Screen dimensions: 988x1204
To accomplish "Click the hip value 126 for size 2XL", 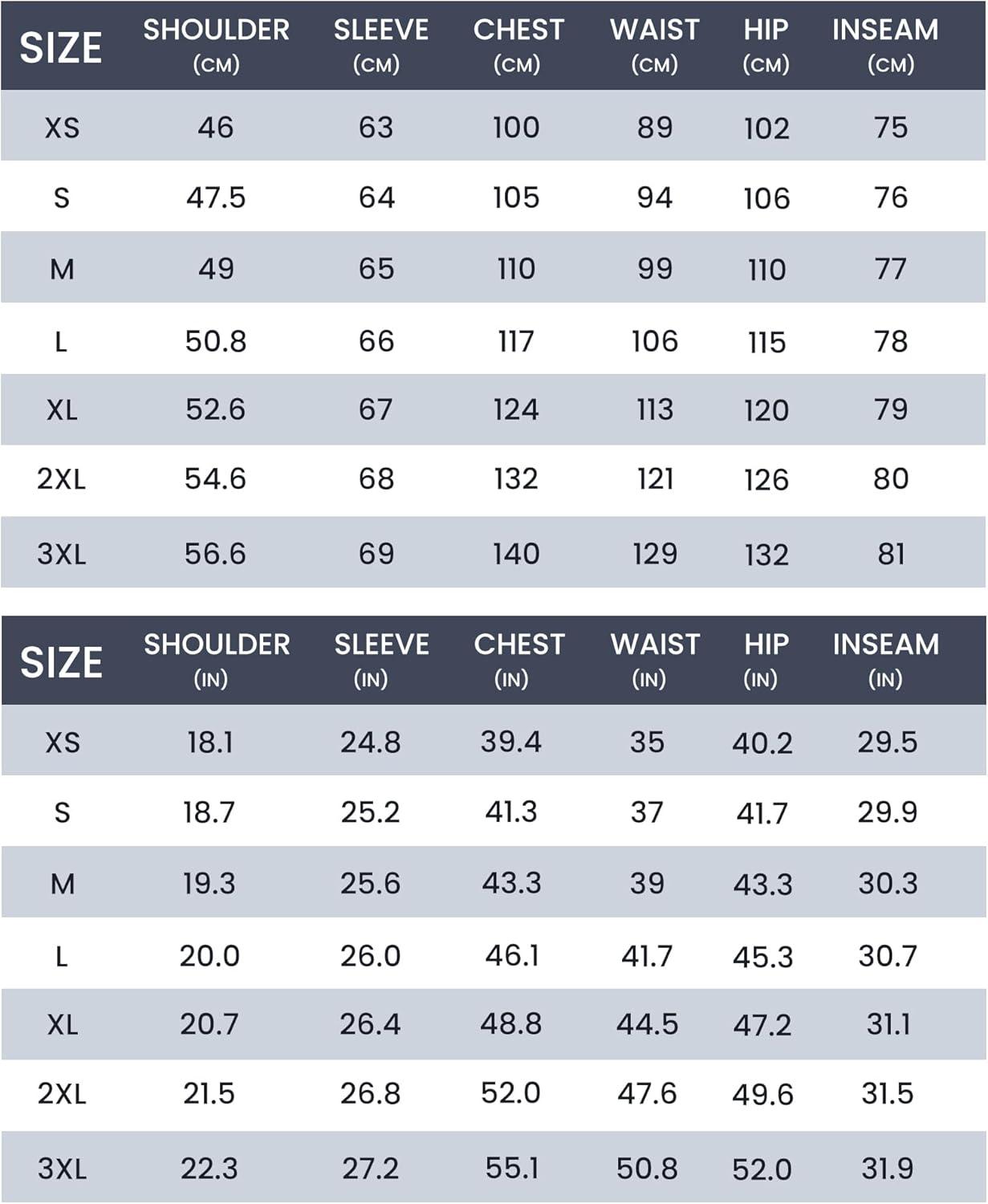I will (x=766, y=479).
